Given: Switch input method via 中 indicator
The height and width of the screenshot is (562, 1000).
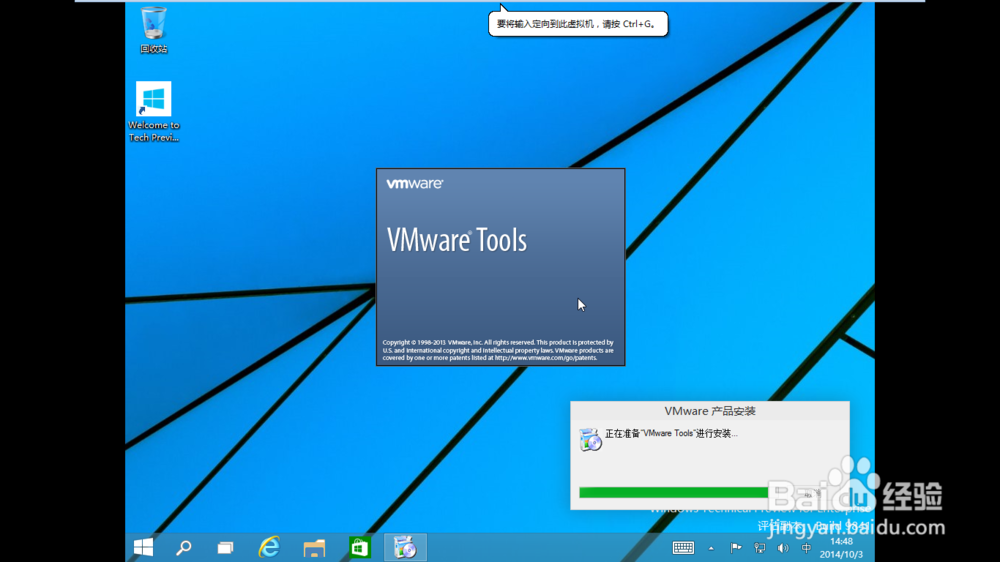Looking at the screenshot, I should click(806, 547).
